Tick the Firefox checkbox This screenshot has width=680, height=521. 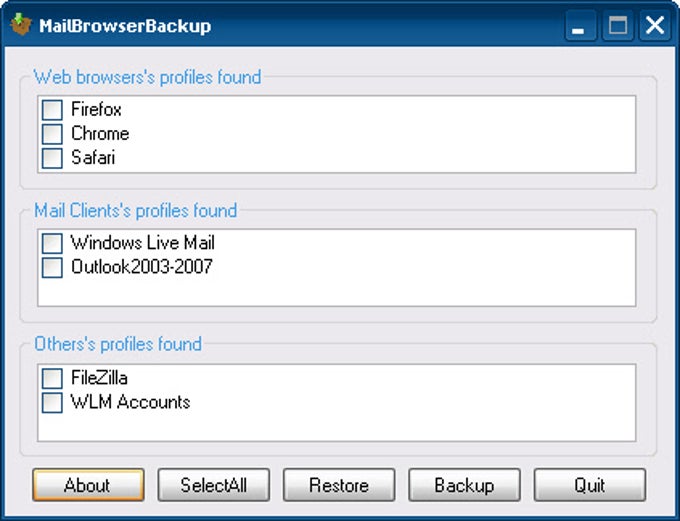[x=52, y=110]
